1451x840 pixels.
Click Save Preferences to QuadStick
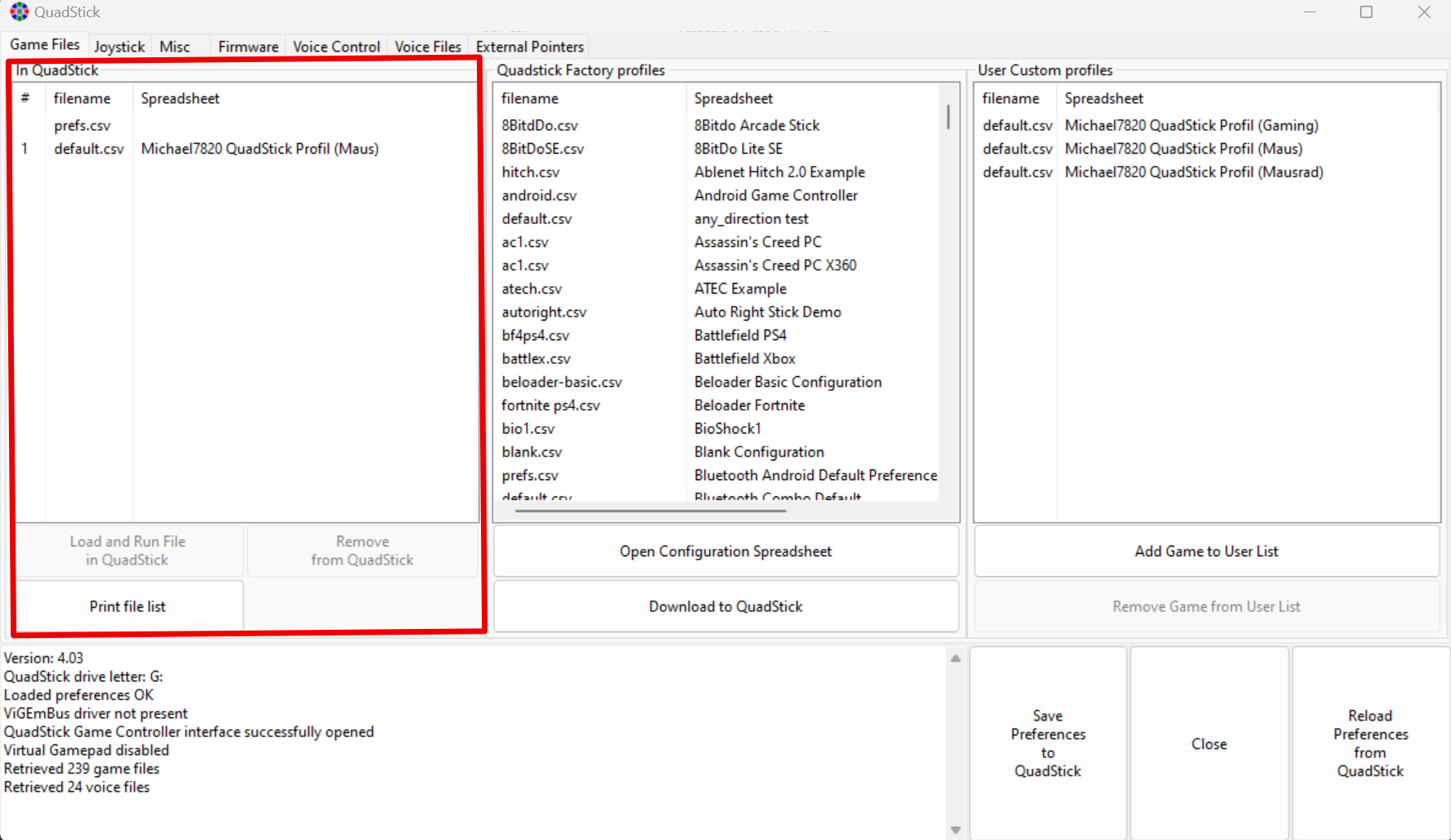(x=1048, y=743)
